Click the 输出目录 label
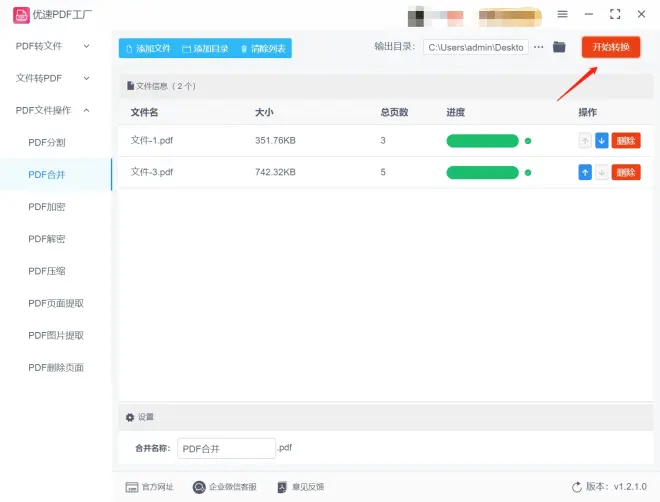 pos(394,47)
